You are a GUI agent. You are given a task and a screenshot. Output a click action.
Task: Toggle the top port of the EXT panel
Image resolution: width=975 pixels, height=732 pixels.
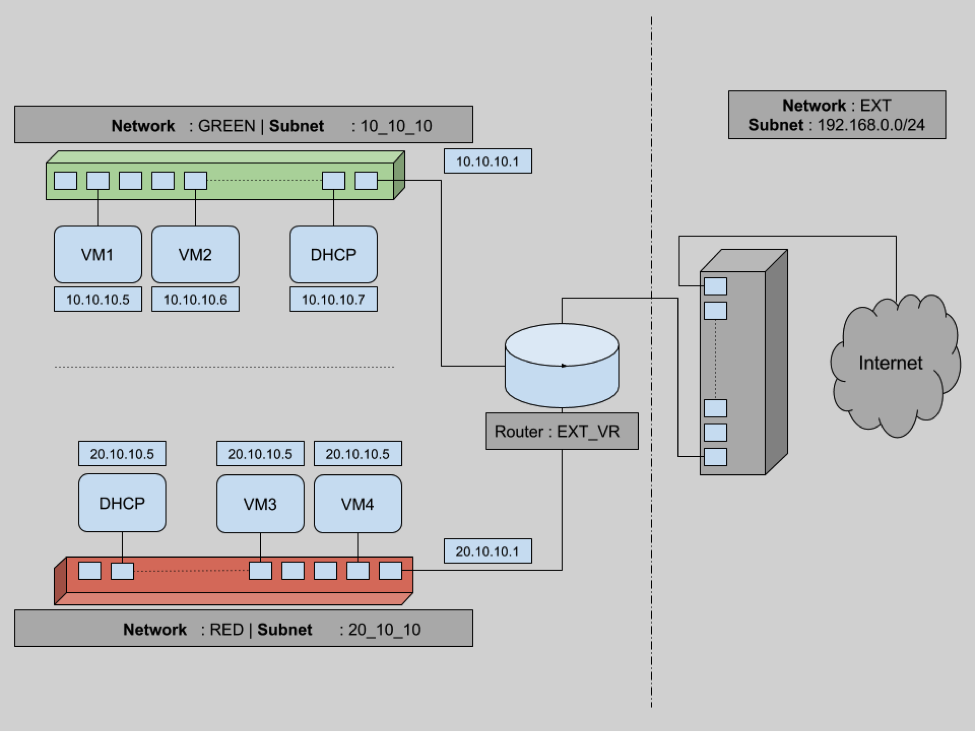[713, 286]
